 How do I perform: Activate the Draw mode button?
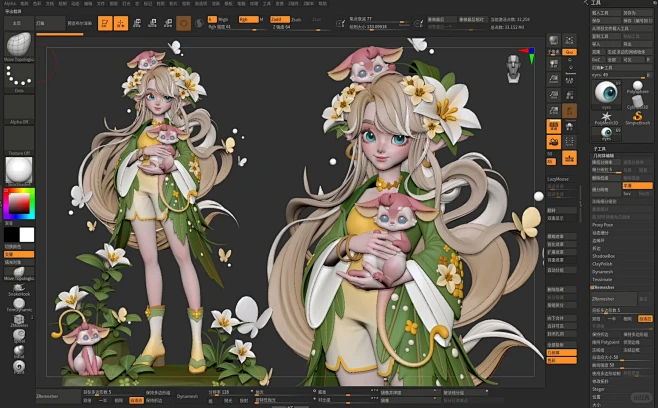pos(121,21)
